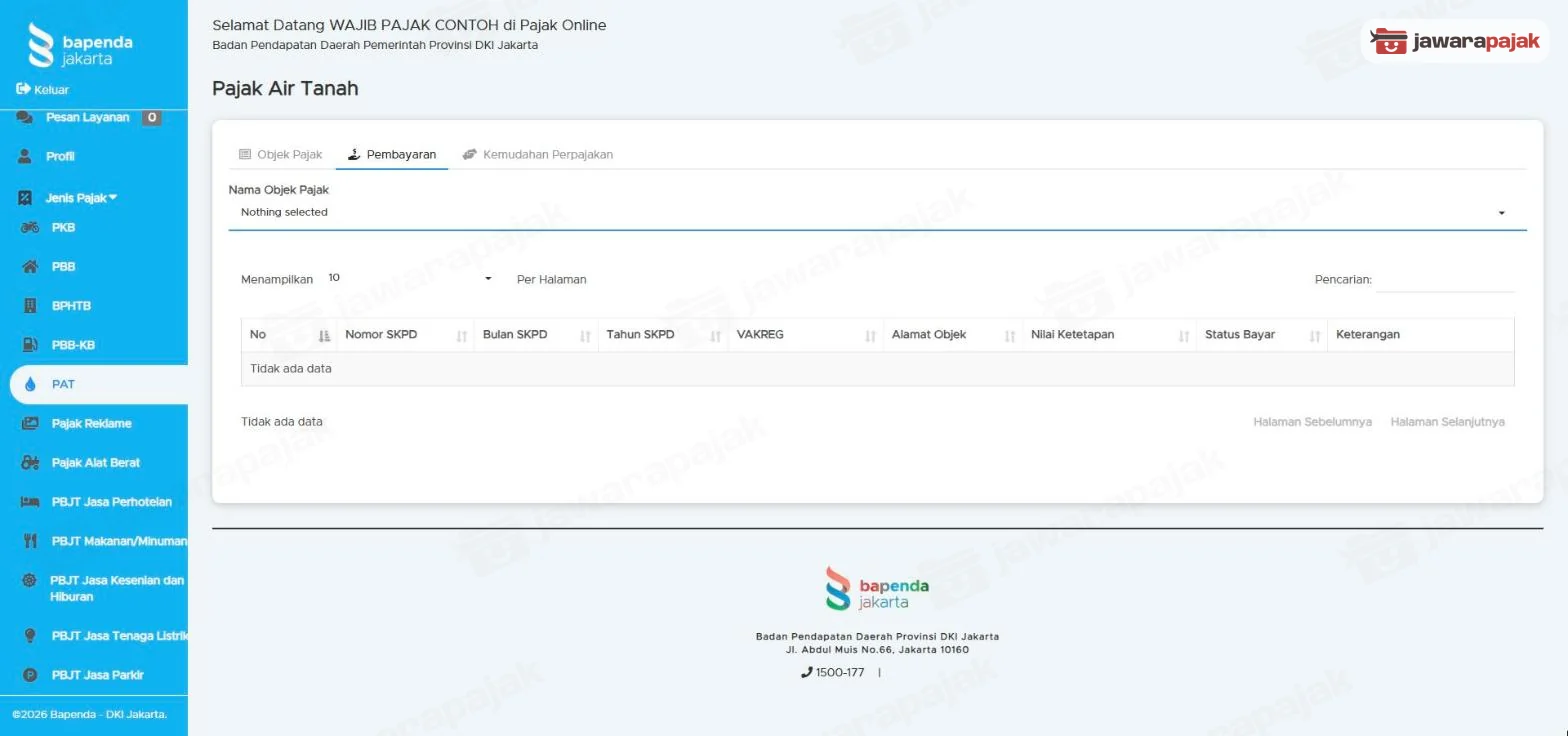Click the PBJT Makanan/Minuman utensils icon
This screenshot has height=736, width=1568.
(x=30, y=541)
